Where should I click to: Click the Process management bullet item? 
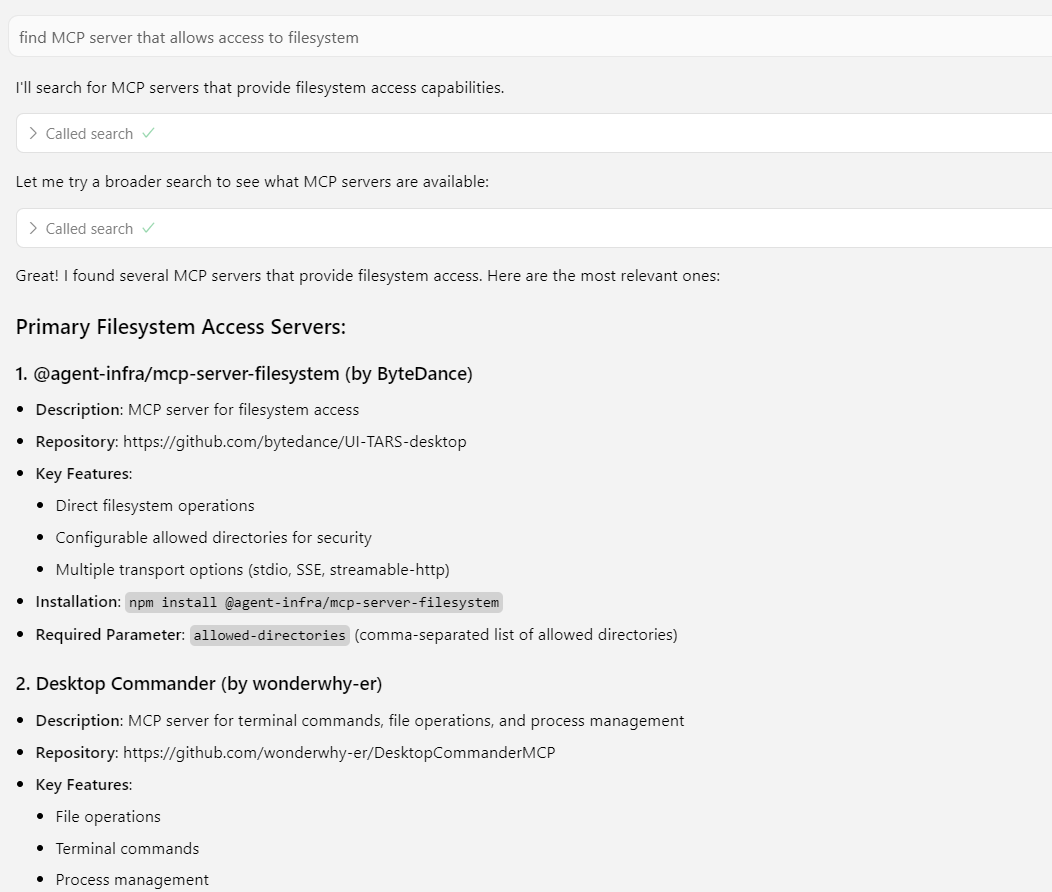132,880
